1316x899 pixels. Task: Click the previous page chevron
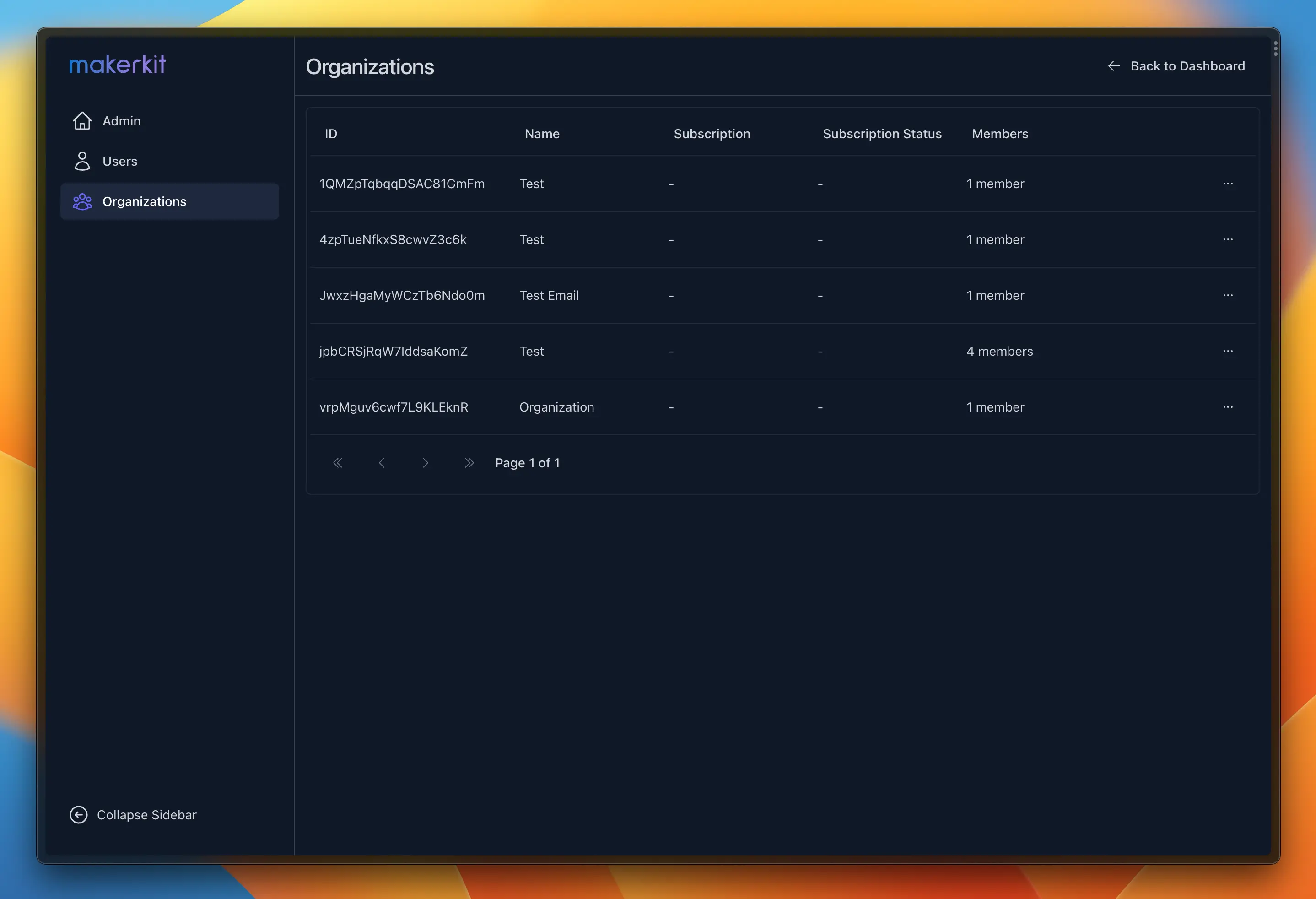coord(382,462)
